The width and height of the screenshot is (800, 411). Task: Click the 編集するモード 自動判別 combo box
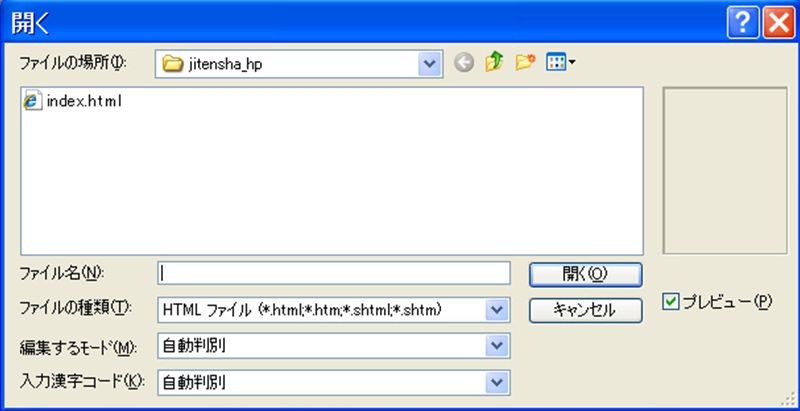coord(334,346)
